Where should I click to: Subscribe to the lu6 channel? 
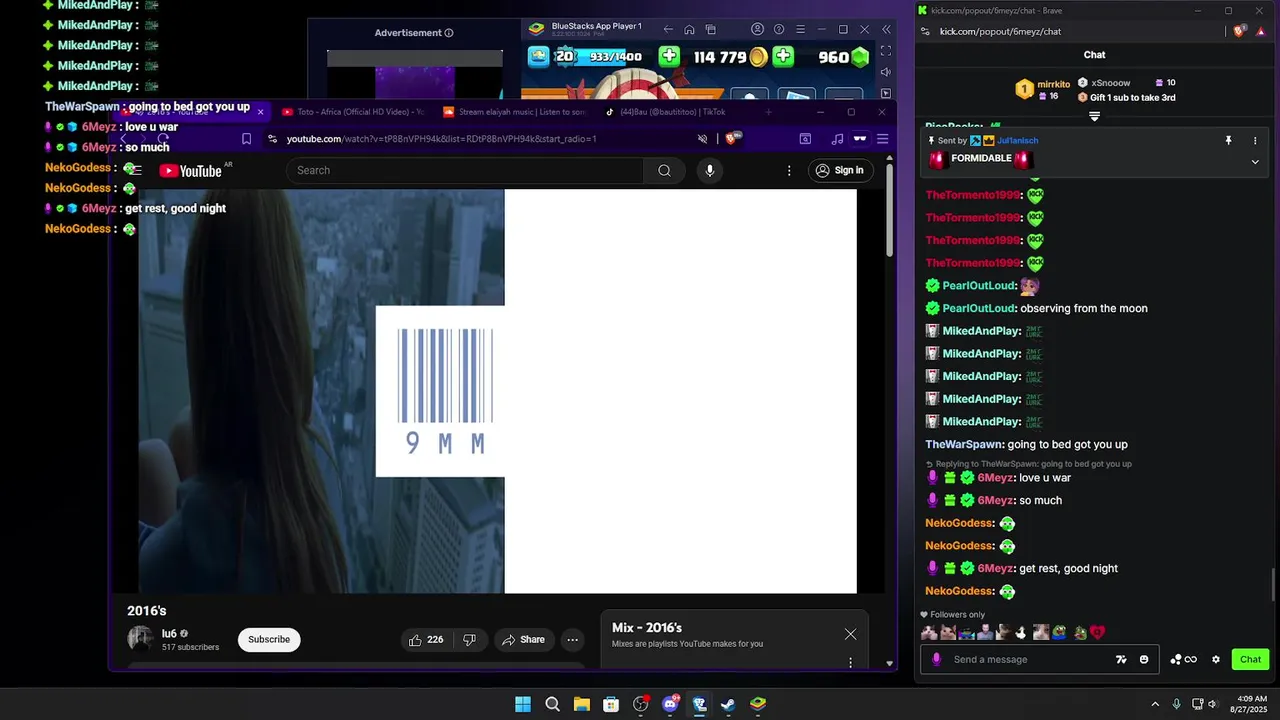269,640
